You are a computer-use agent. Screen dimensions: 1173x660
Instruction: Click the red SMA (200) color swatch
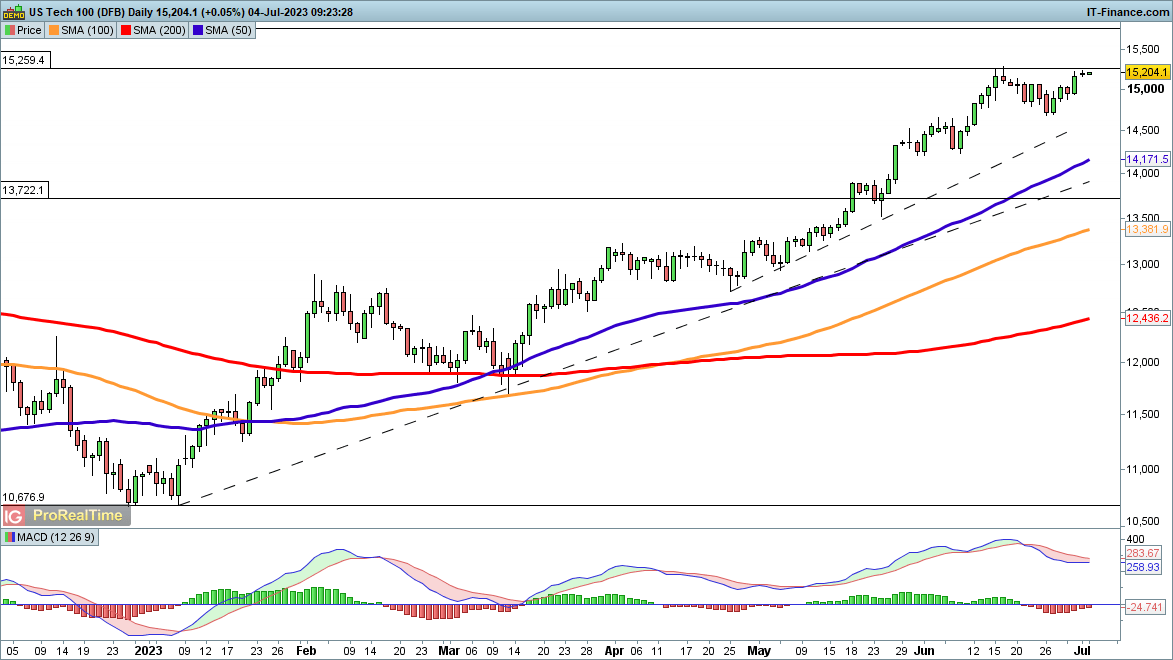tap(126, 30)
